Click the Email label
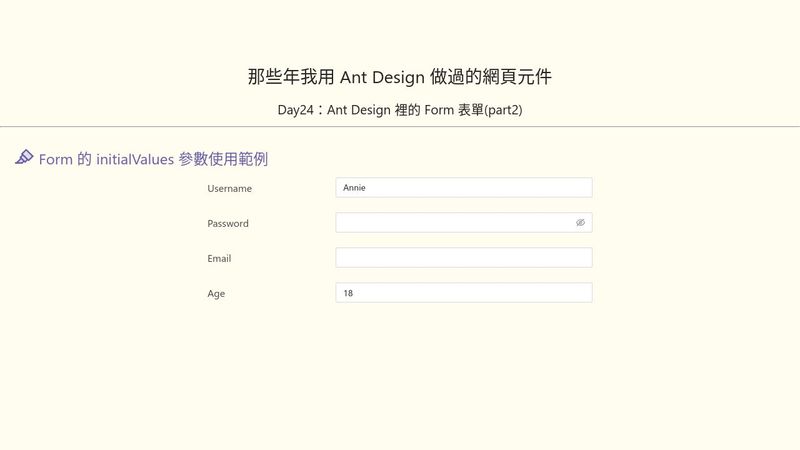The width and height of the screenshot is (800, 450). 219,258
